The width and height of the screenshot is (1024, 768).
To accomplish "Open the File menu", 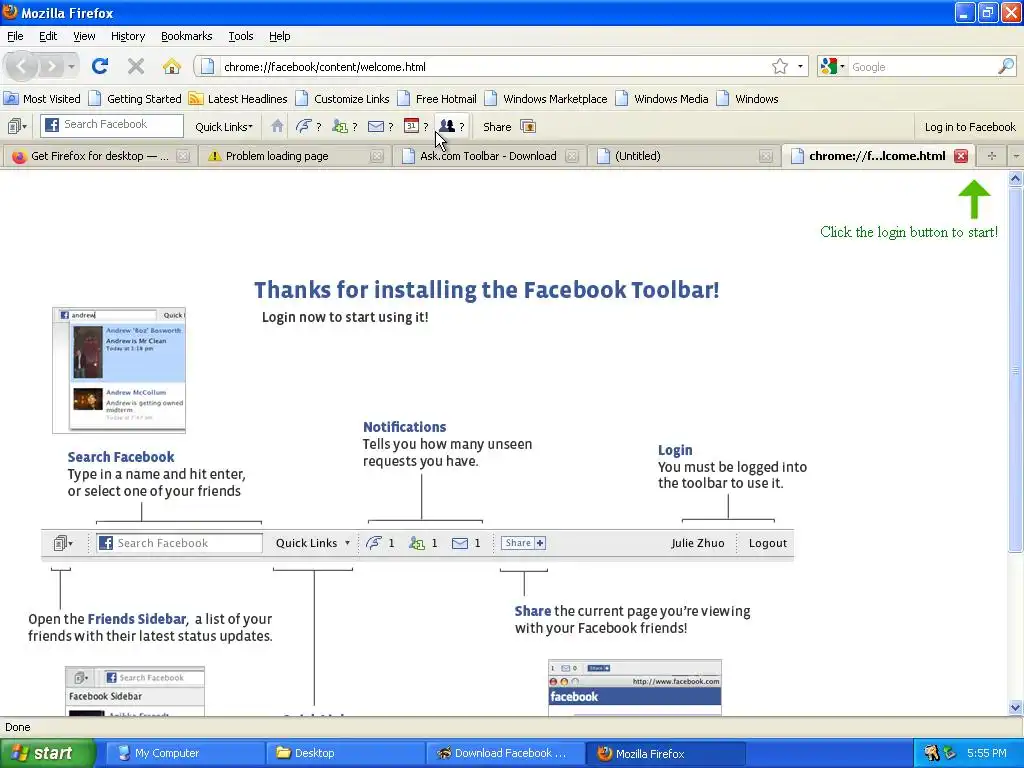I will [x=15, y=36].
